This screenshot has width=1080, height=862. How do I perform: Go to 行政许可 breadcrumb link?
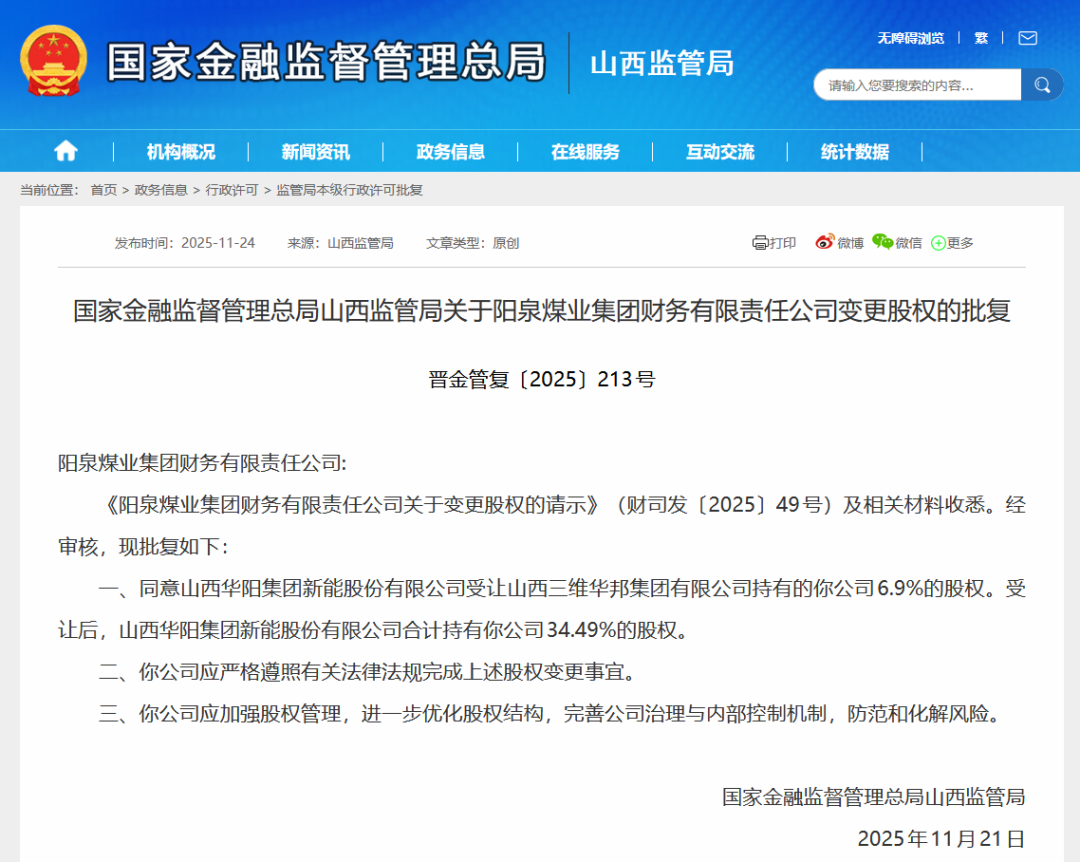click(x=231, y=190)
